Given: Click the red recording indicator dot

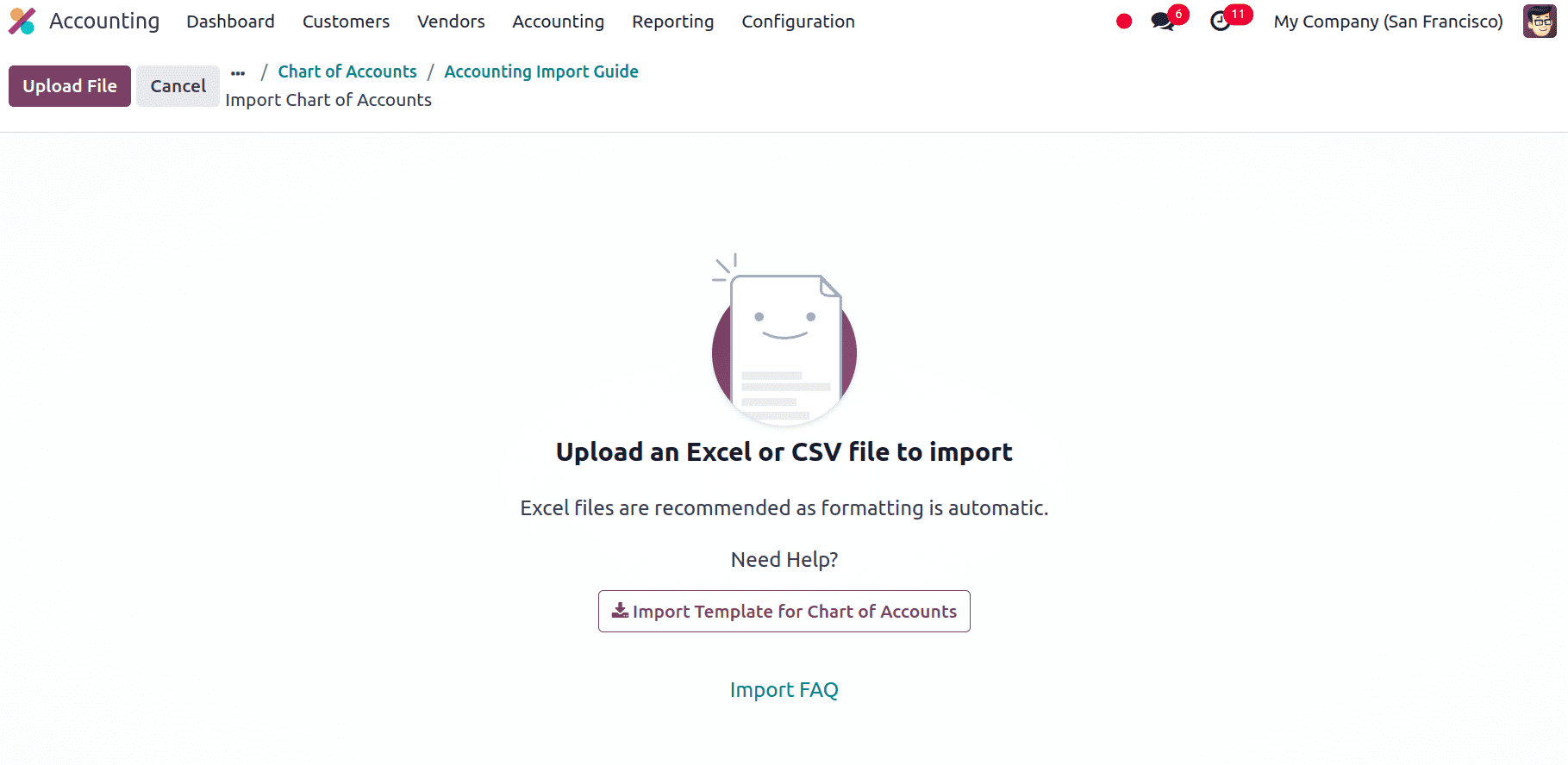Looking at the screenshot, I should 1123,22.
